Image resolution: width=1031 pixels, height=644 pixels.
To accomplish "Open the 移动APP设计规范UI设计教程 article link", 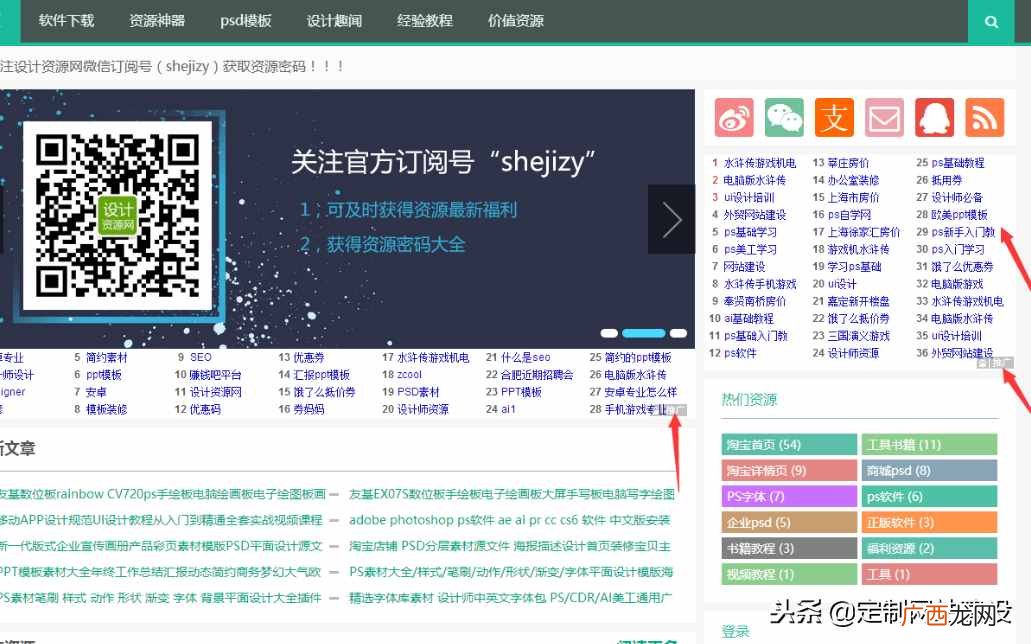I will pos(161,520).
